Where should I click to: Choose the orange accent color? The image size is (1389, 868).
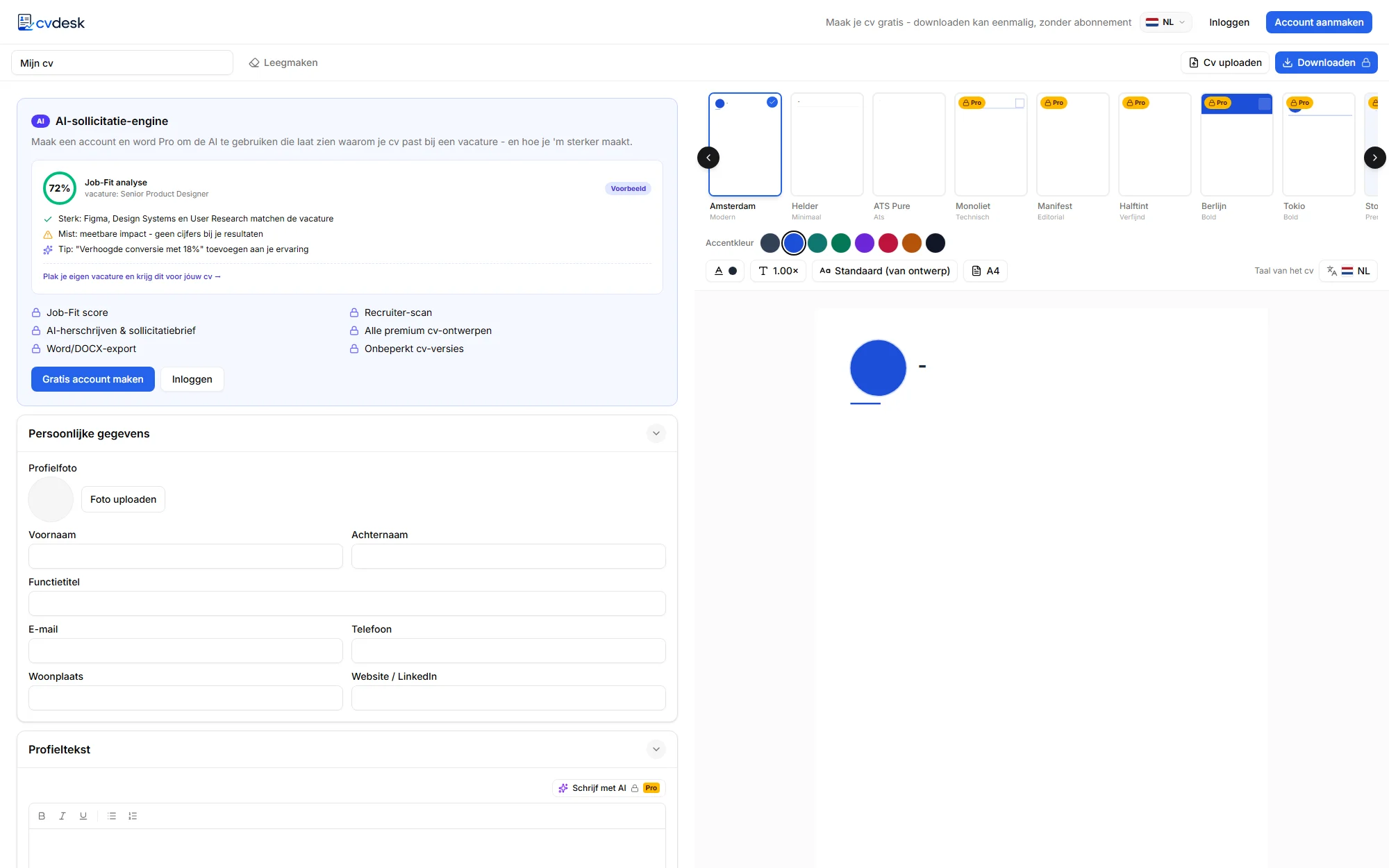pos(912,243)
